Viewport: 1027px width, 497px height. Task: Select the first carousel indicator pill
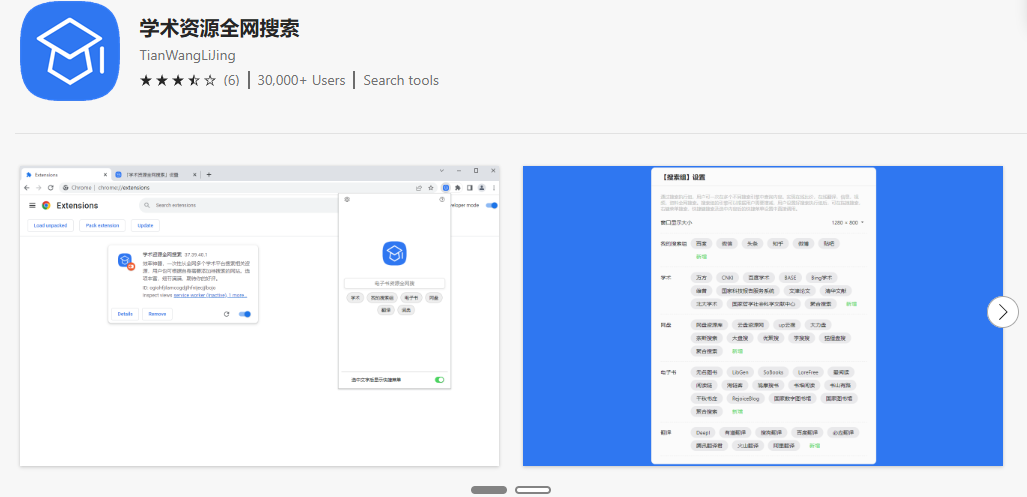(x=489, y=490)
